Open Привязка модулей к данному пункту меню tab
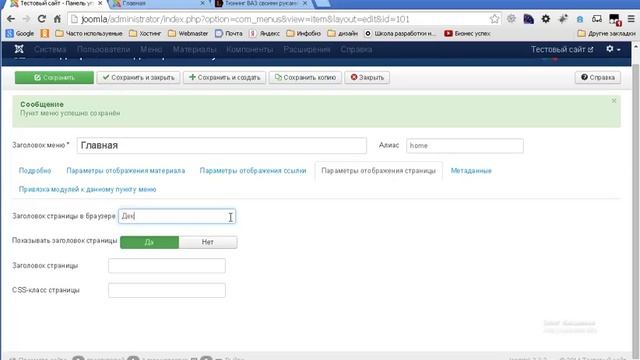The width and height of the screenshot is (640, 360). click(x=87, y=189)
